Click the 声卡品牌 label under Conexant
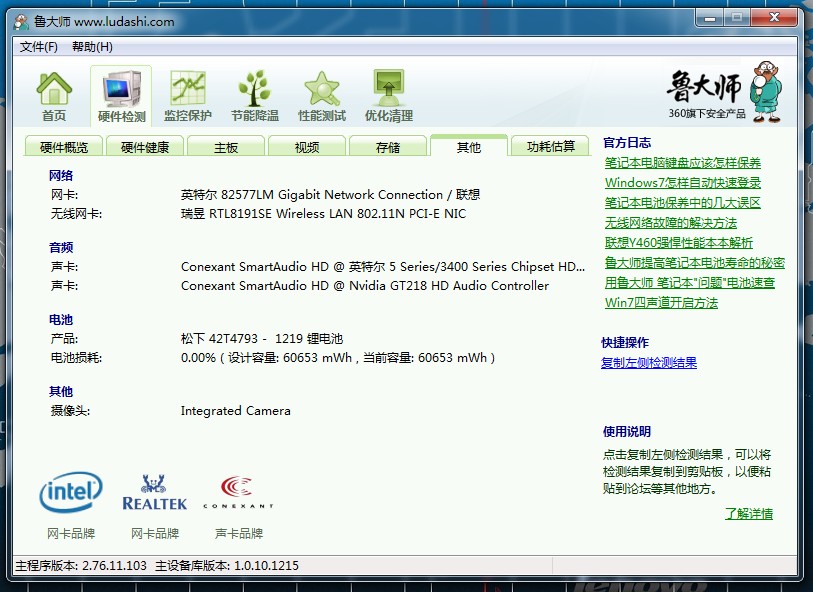The image size is (813, 592). [x=239, y=533]
